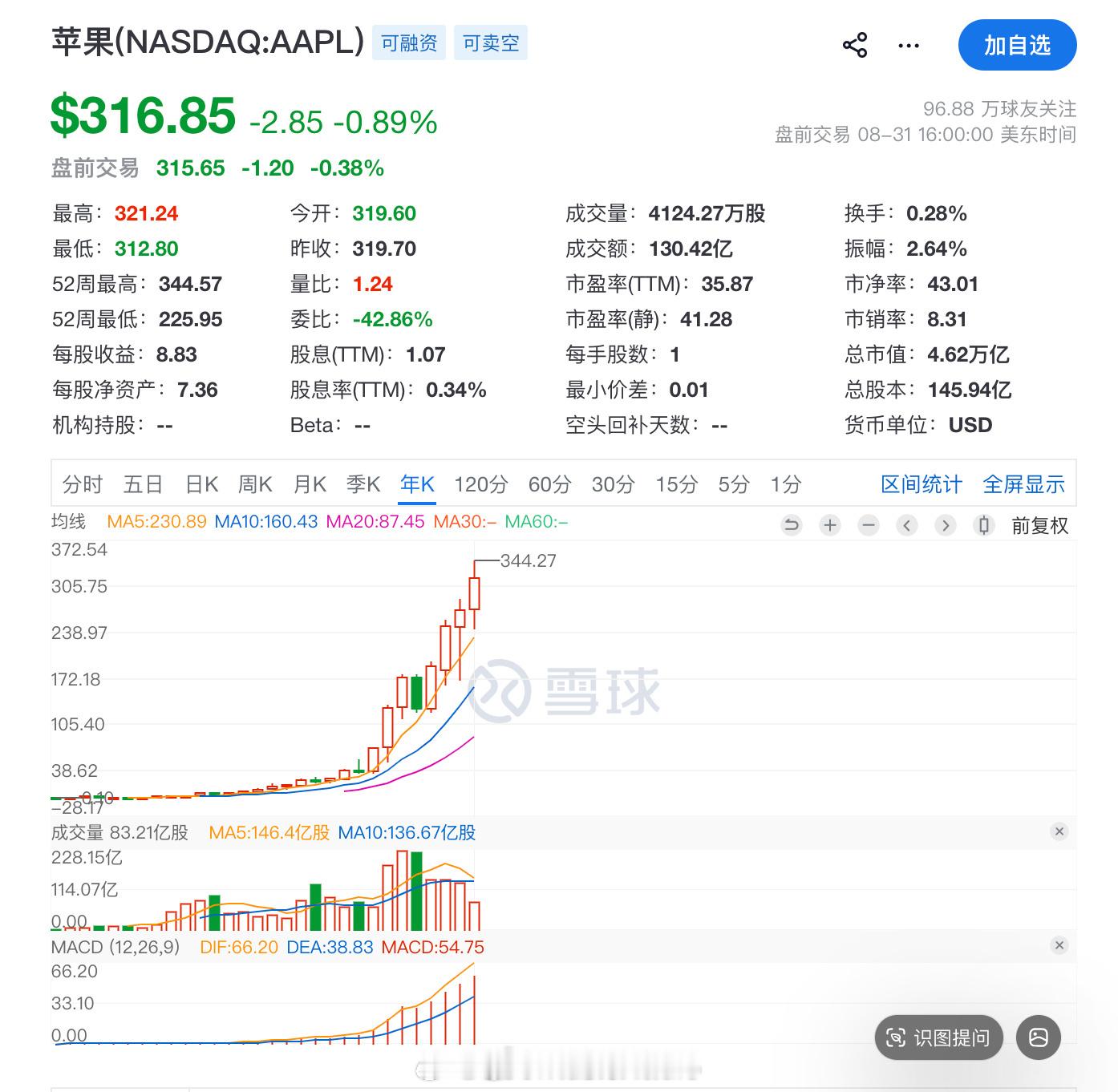Click the 均线 label

(69, 521)
